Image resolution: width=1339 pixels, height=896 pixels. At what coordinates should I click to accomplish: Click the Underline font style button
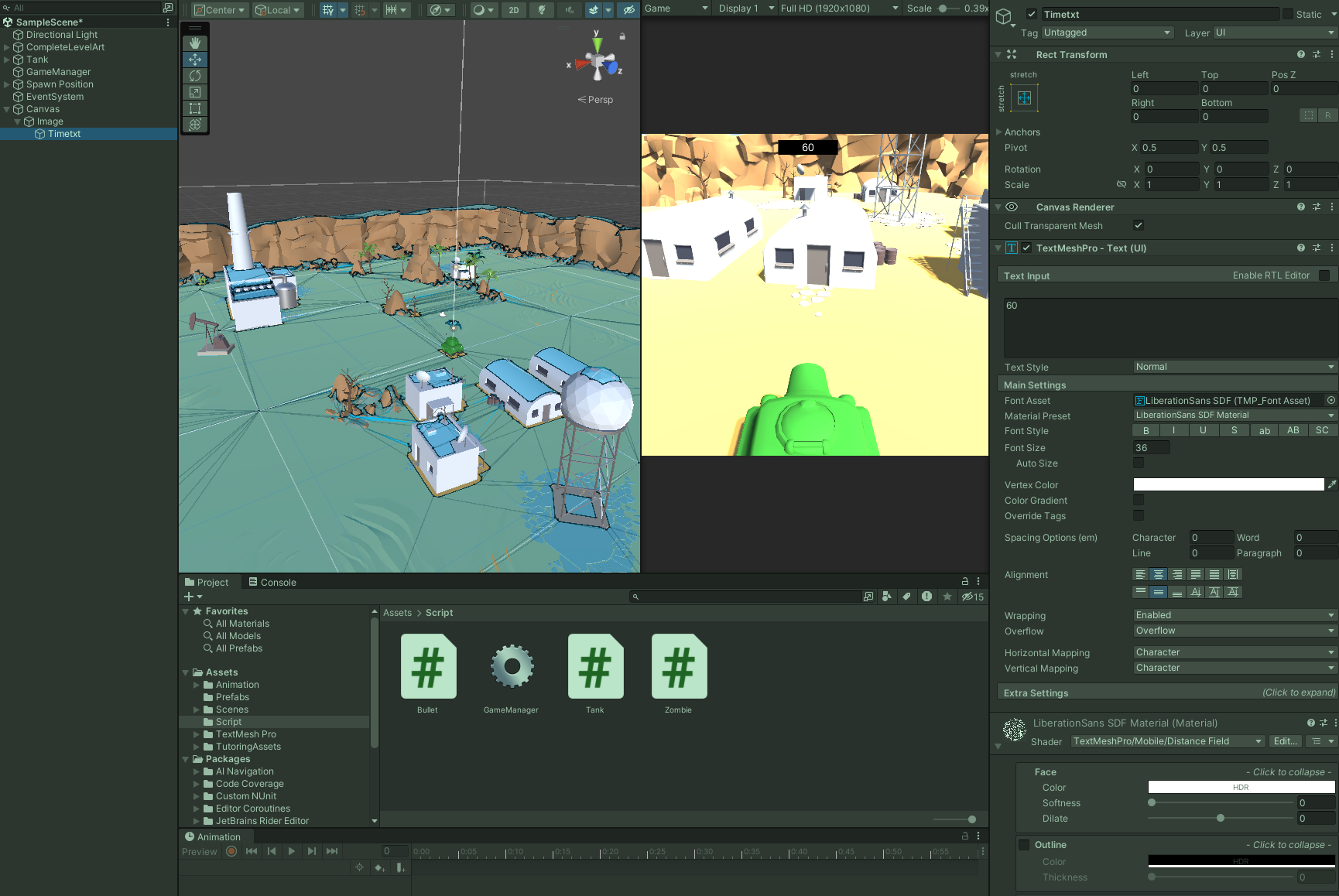[1203, 431]
